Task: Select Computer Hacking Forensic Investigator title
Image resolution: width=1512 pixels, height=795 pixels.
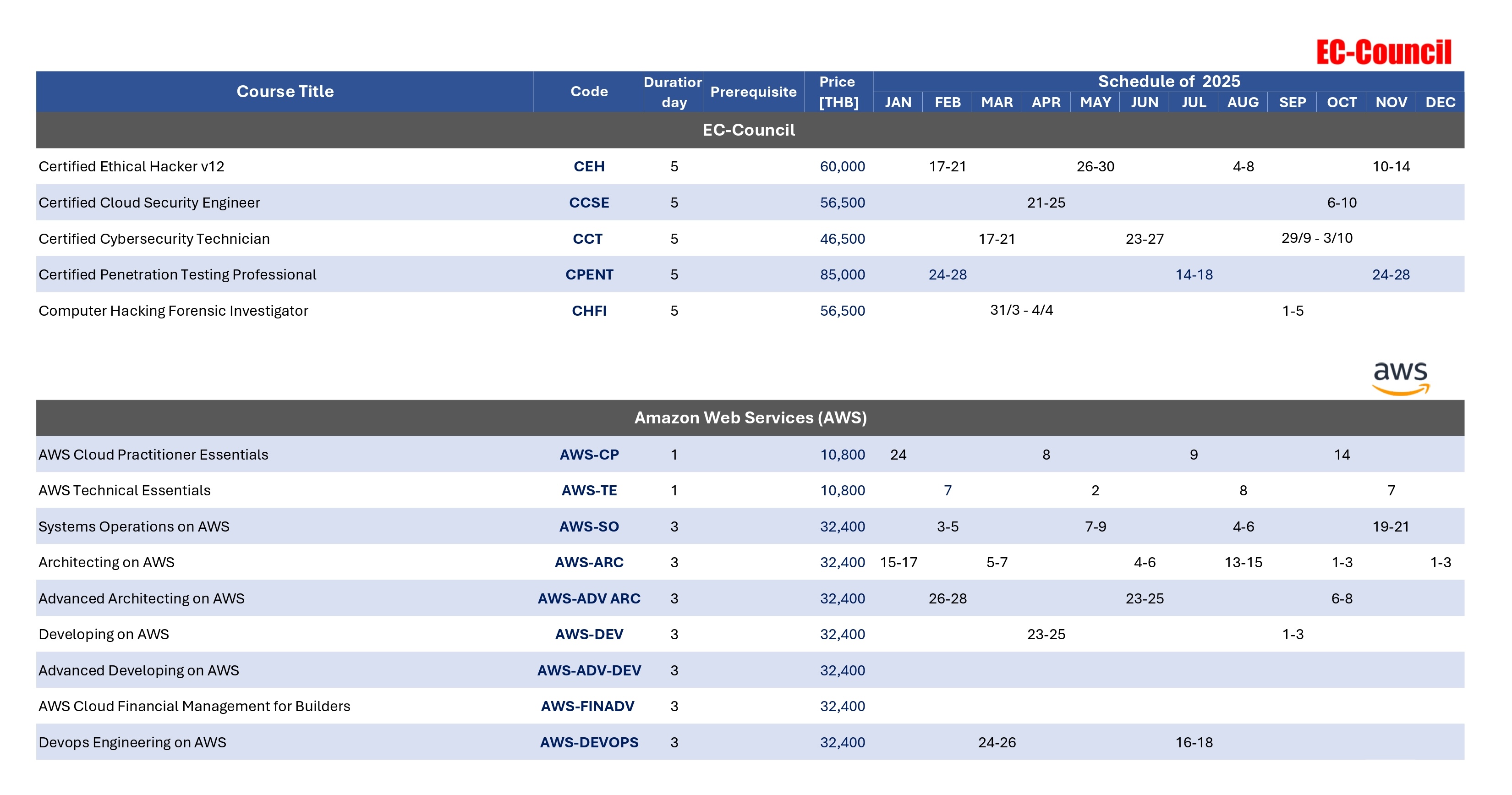Action: coord(173,311)
